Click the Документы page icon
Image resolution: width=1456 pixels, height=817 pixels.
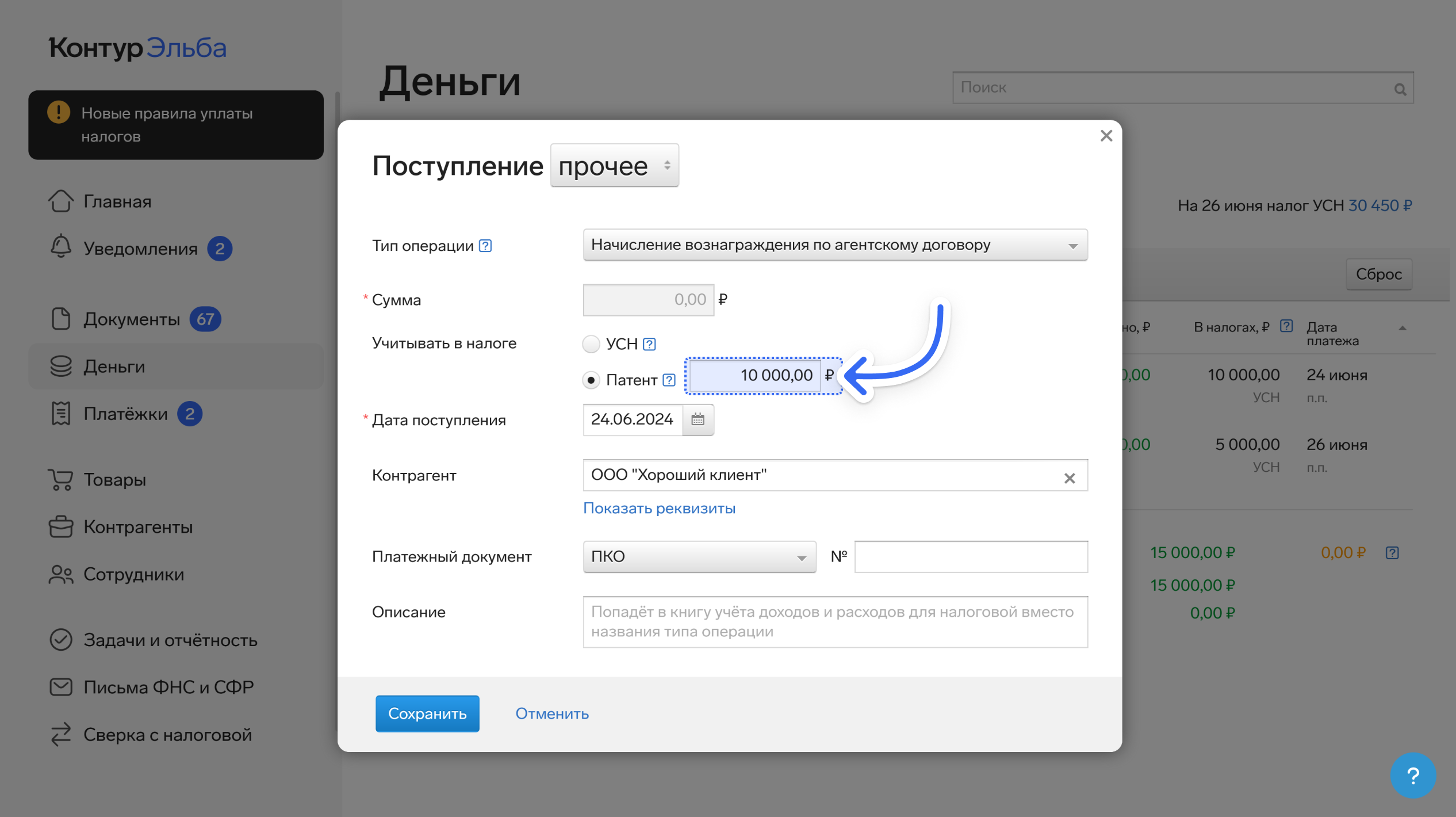pos(60,319)
